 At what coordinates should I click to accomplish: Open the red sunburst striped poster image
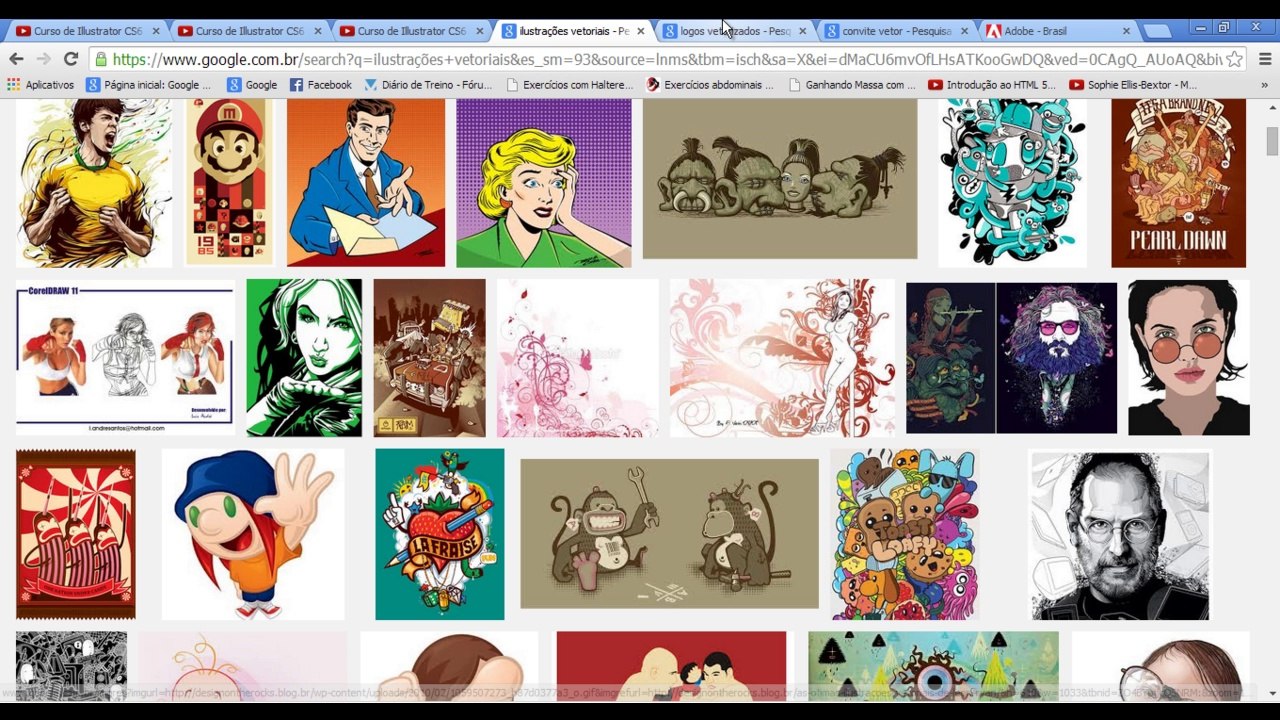(x=76, y=534)
